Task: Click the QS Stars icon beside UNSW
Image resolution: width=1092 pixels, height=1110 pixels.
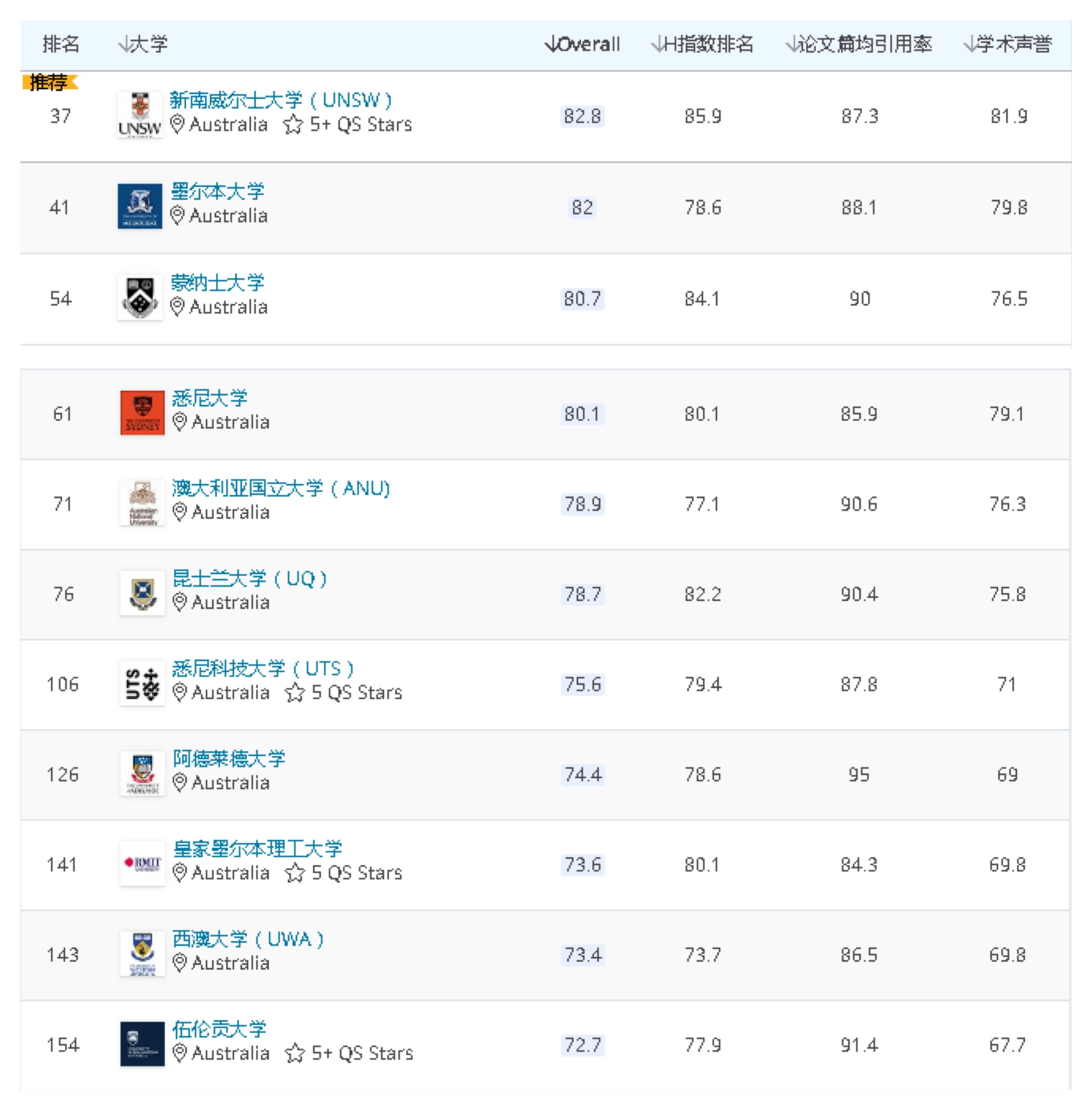Action: click(x=293, y=124)
